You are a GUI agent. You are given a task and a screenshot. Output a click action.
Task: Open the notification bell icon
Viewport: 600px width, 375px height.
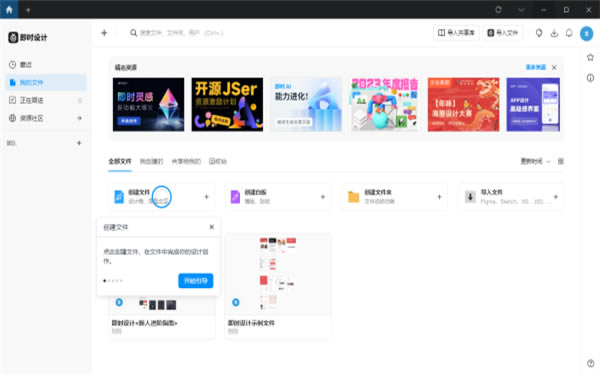pos(569,33)
